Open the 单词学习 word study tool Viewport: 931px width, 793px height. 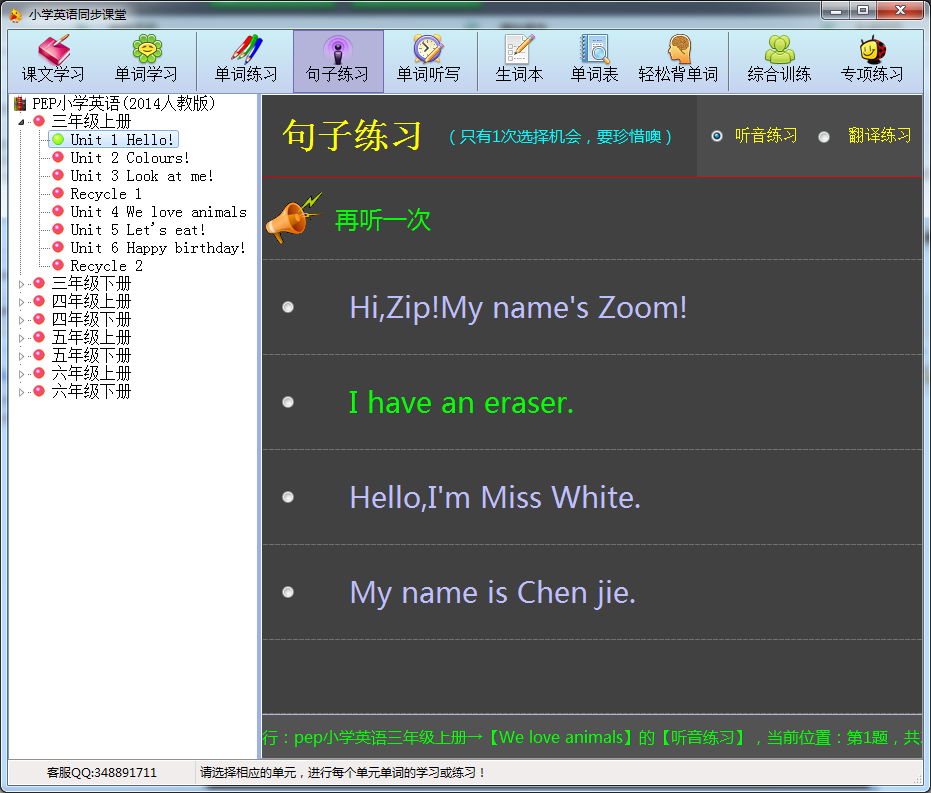(x=146, y=60)
